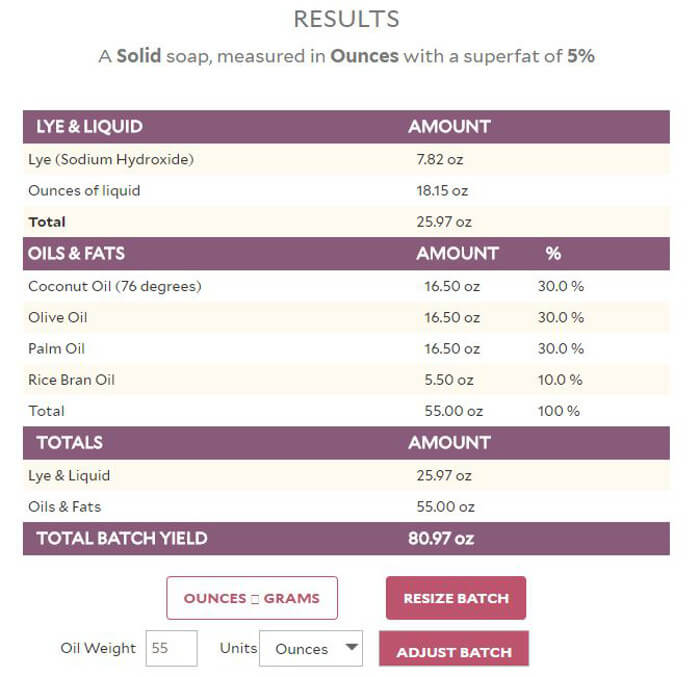Image resolution: width=700 pixels, height=677 pixels.
Task: Click the 18.15 oz liquid amount
Action: pos(442,190)
